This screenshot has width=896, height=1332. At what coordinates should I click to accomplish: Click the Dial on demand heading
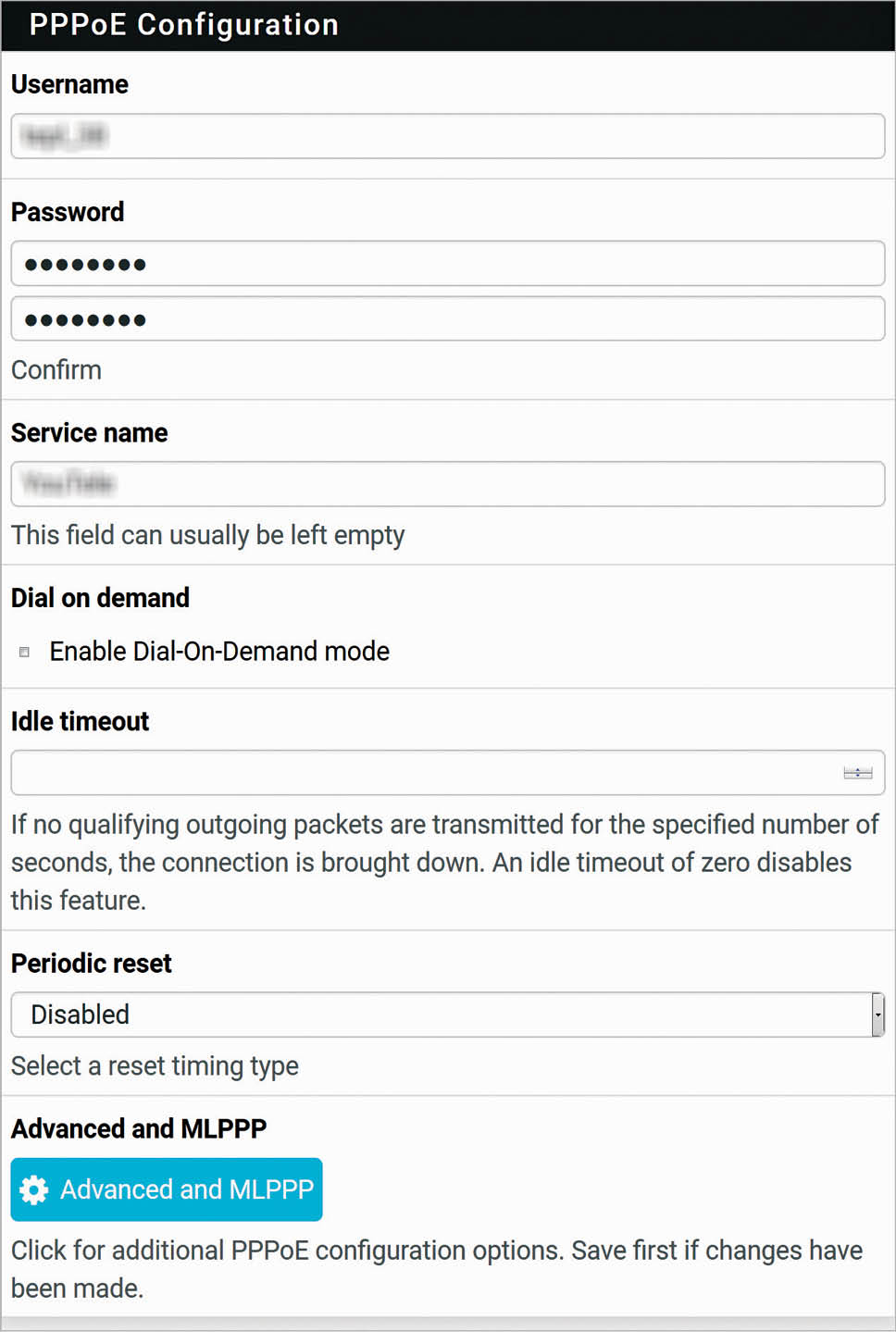pos(100,598)
